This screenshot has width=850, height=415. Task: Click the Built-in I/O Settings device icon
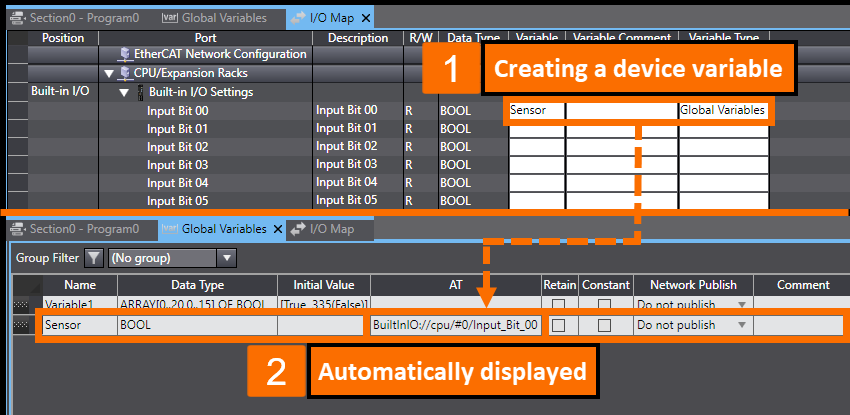[x=141, y=92]
